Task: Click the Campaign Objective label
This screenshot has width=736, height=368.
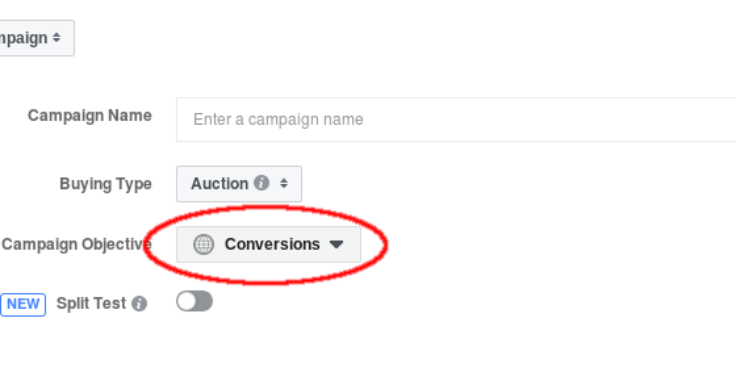Action: pyautogui.click(x=77, y=245)
